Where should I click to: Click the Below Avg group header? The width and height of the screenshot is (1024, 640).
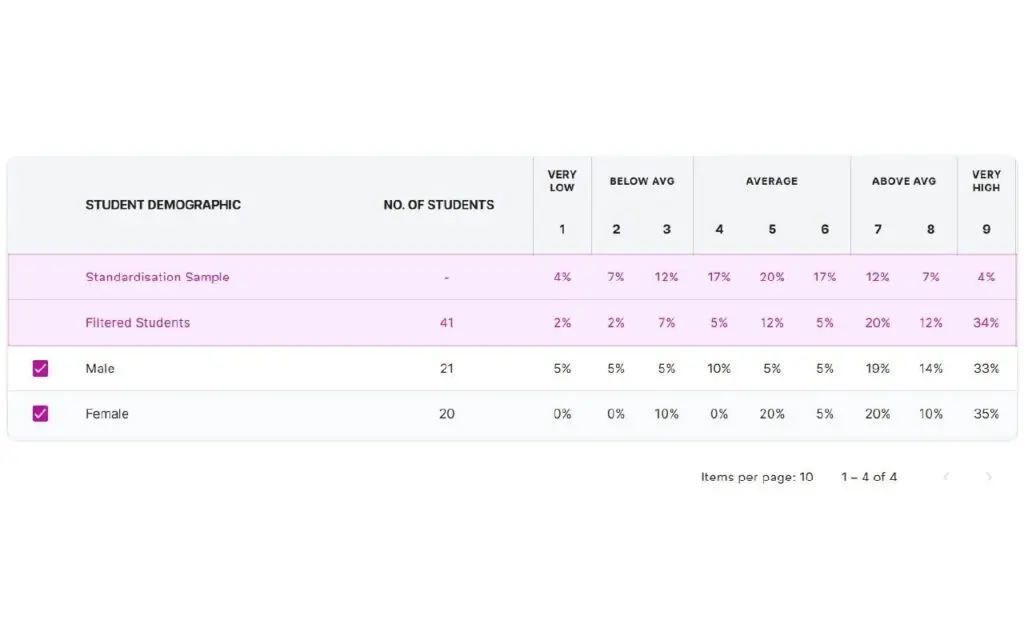pyautogui.click(x=642, y=181)
